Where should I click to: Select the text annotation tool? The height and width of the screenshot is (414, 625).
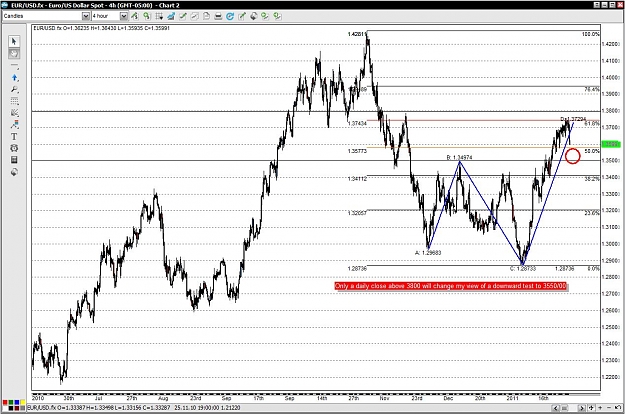14,136
